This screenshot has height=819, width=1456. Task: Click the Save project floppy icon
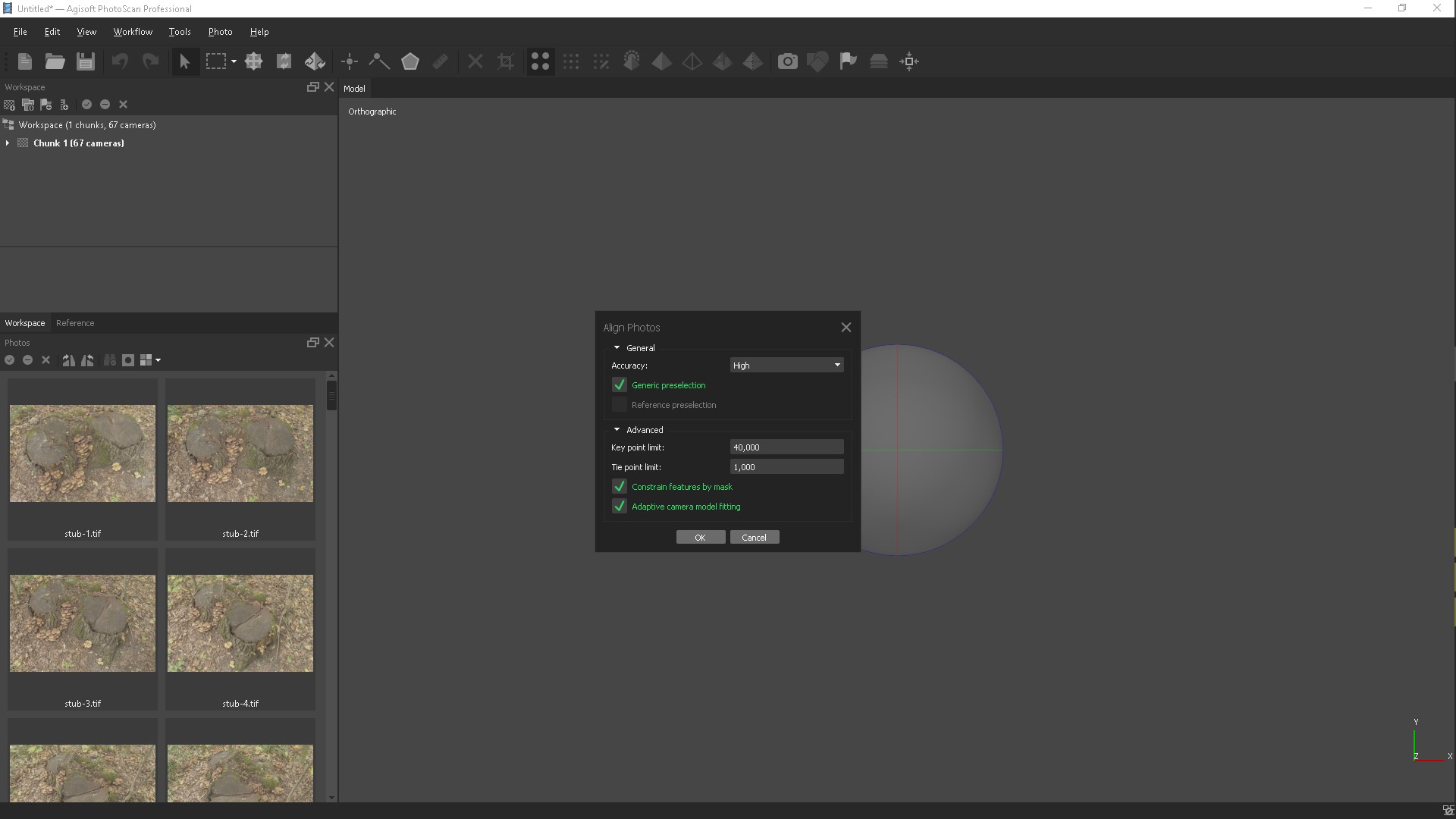point(86,61)
